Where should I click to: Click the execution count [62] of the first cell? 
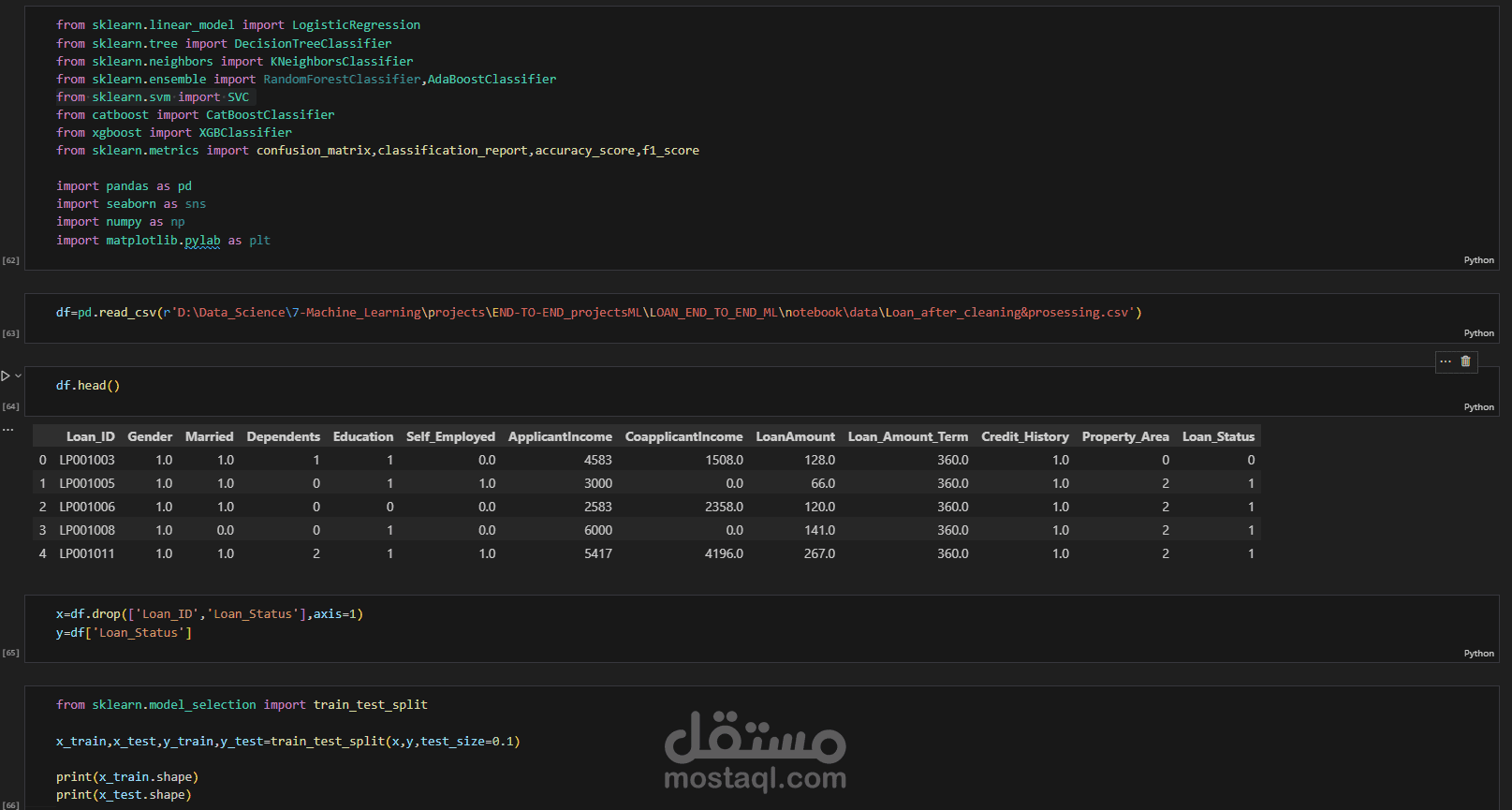(x=10, y=260)
